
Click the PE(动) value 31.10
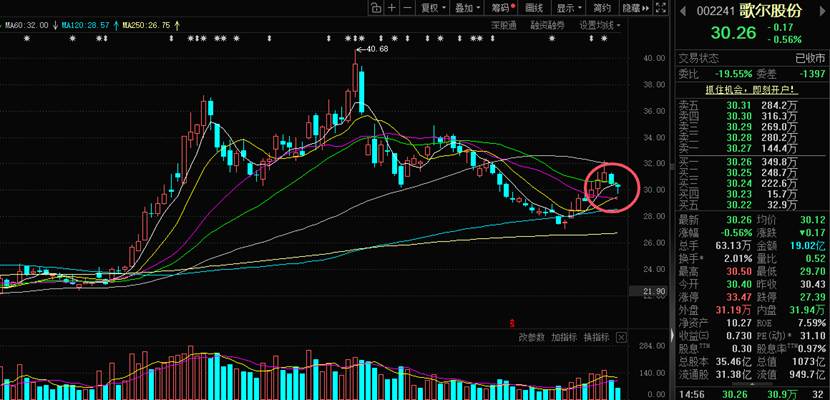point(813,336)
